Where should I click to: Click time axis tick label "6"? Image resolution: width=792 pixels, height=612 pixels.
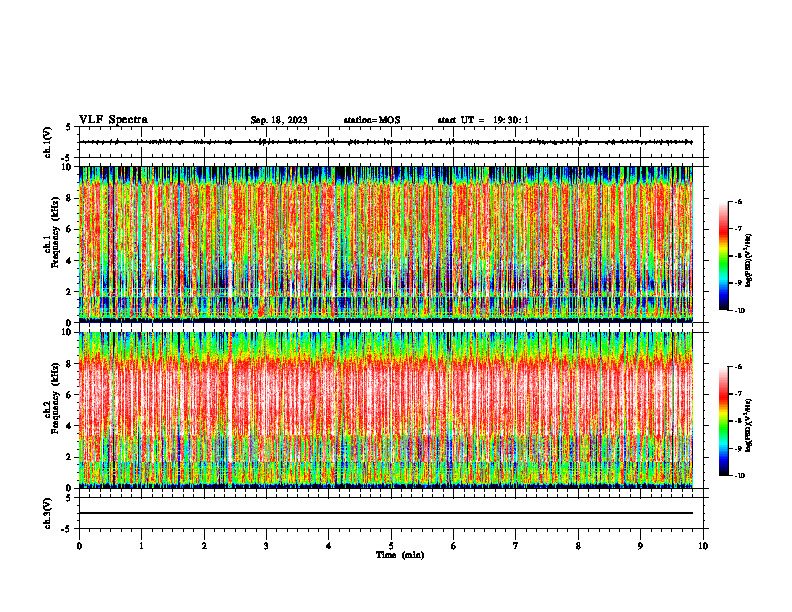click(x=454, y=546)
